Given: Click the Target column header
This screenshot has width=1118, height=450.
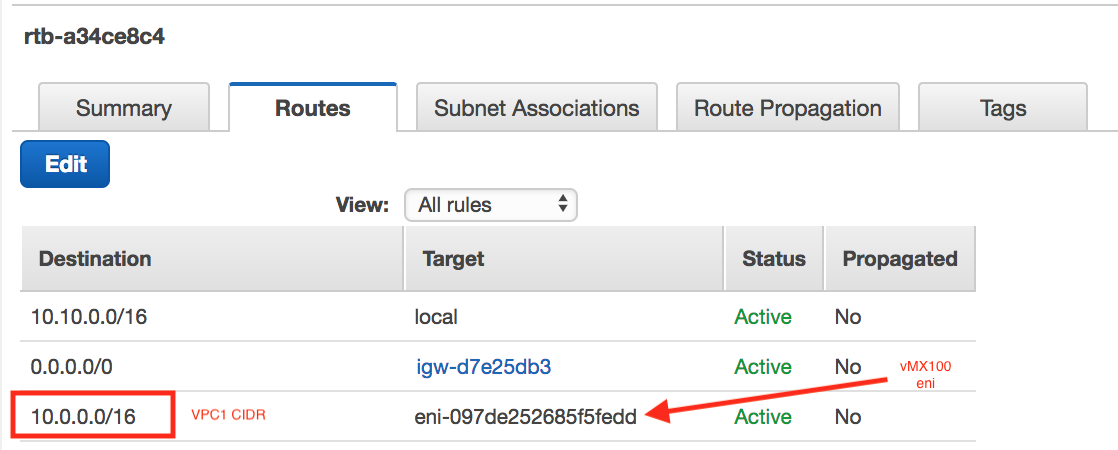Looking at the screenshot, I should [x=453, y=259].
